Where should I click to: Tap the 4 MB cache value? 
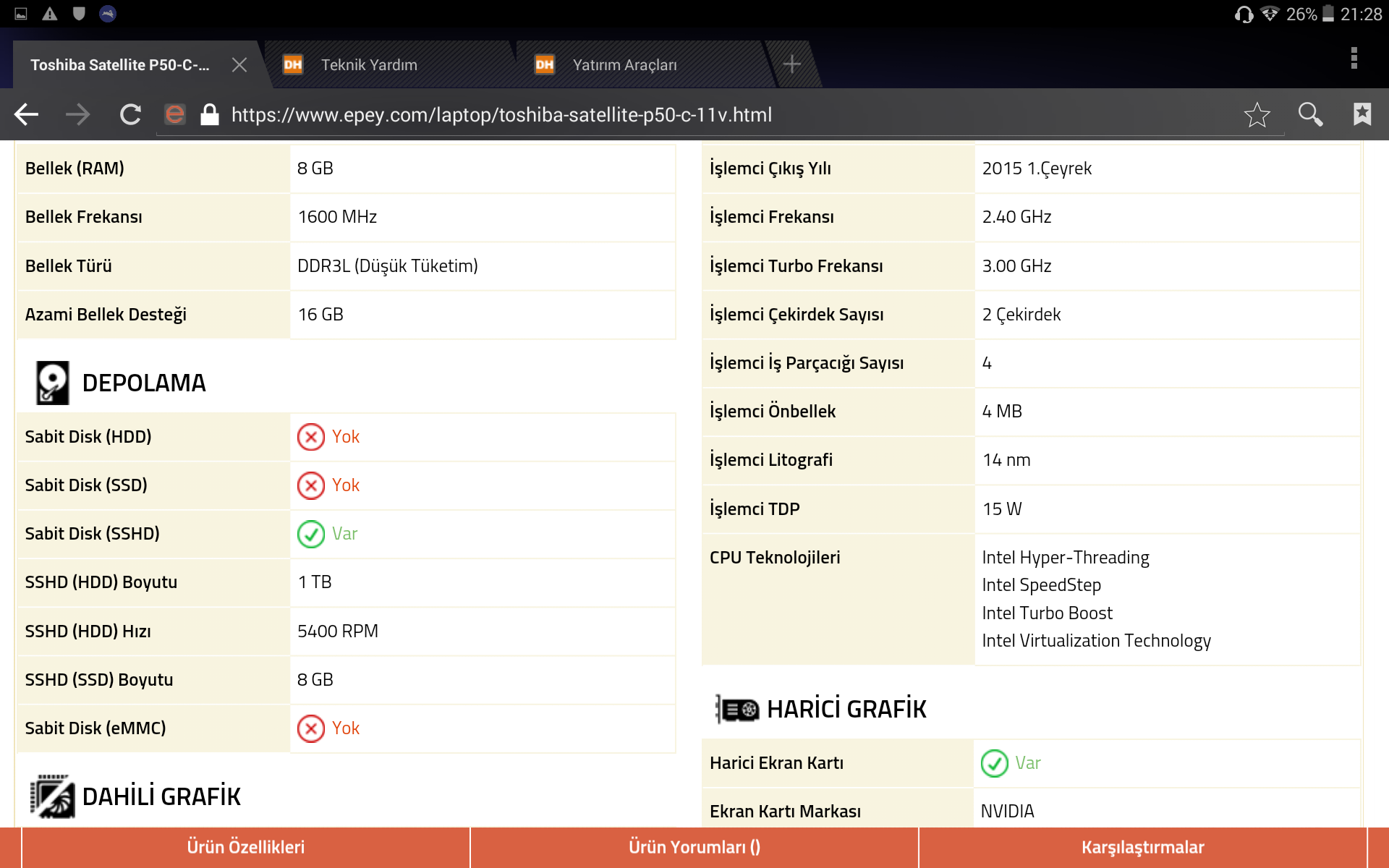[1002, 412]
